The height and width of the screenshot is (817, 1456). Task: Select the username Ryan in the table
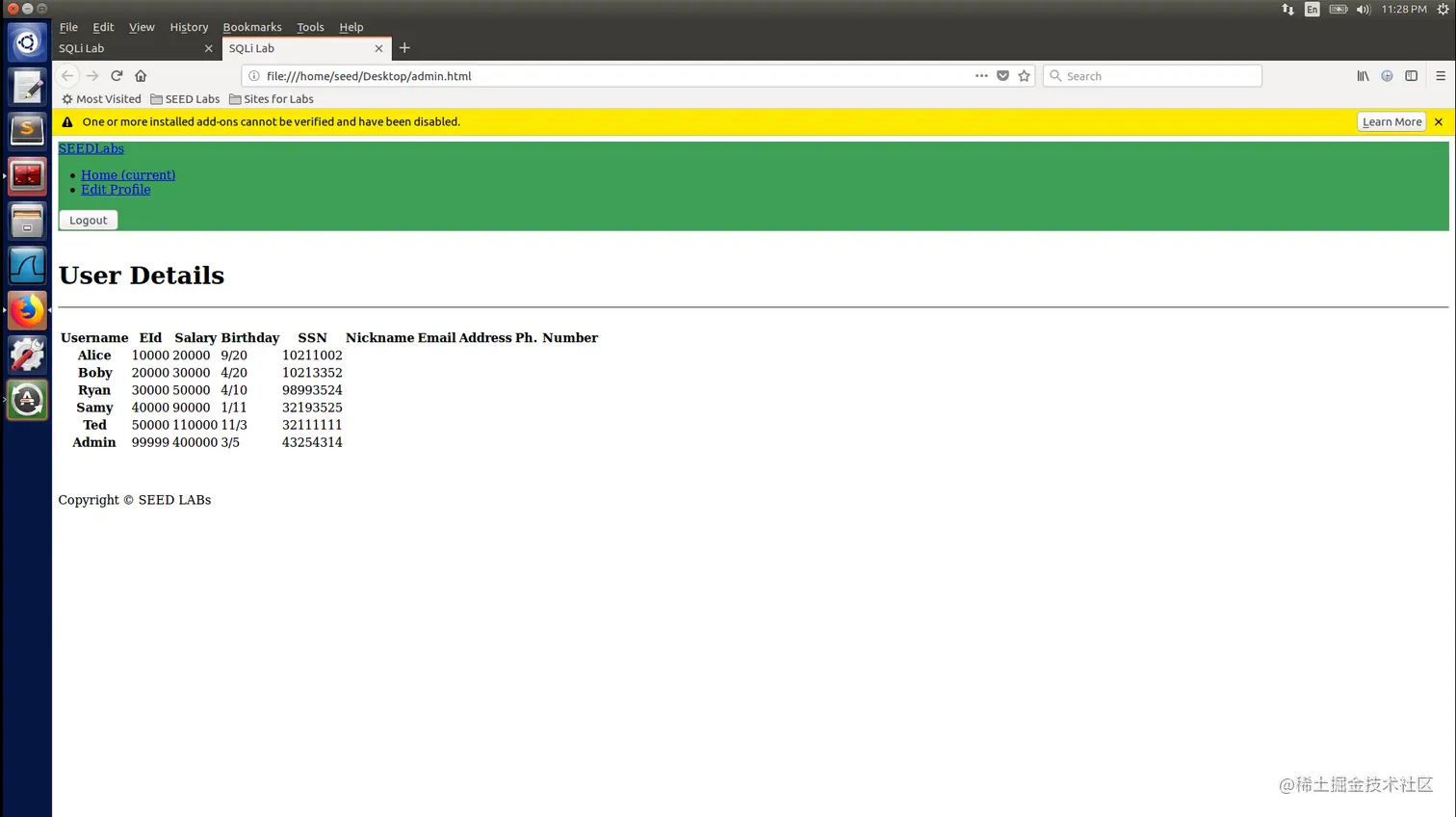(x=94, y=390)
